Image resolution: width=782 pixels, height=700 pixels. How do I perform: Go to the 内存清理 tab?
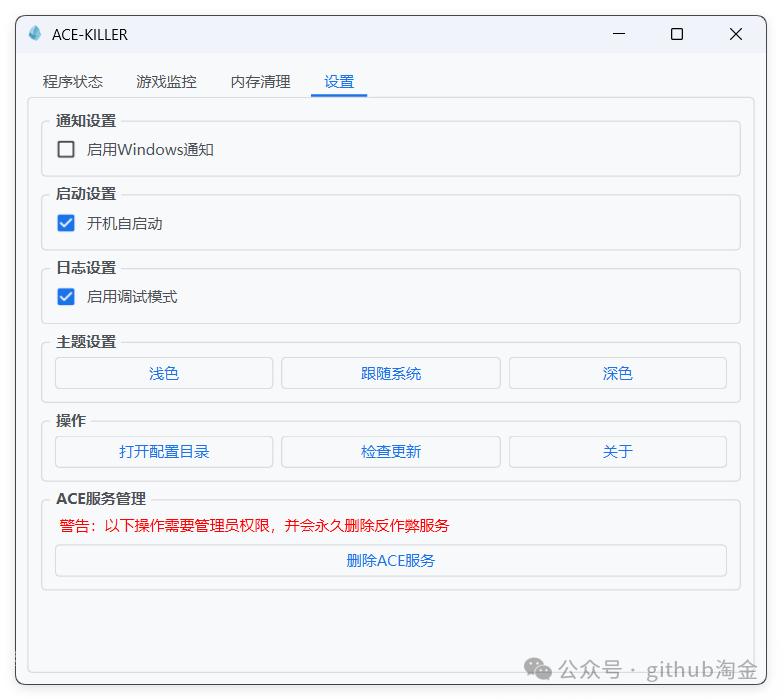pos(260,81)
